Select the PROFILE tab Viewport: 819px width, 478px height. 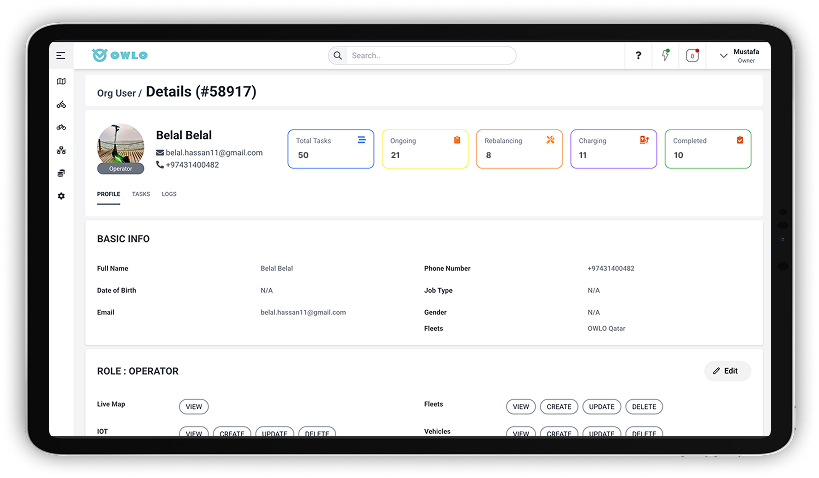click(108, 194)
